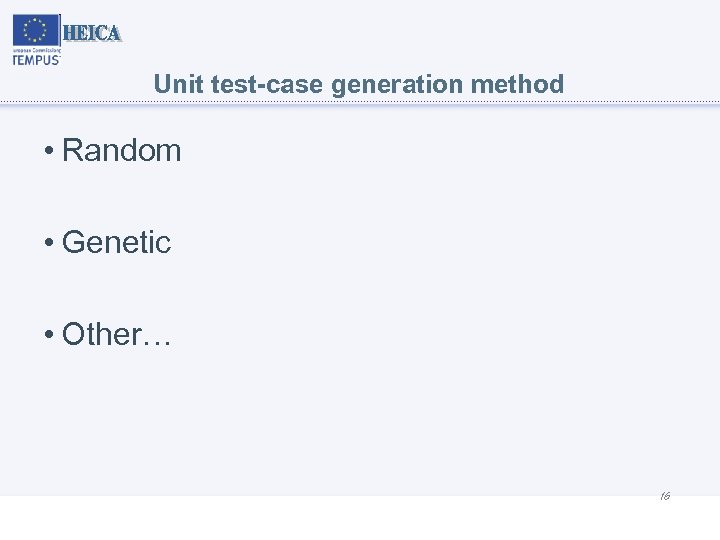Click the white strip at slide bottom
This screenshot has height=540, width=720.
[360, 518]
